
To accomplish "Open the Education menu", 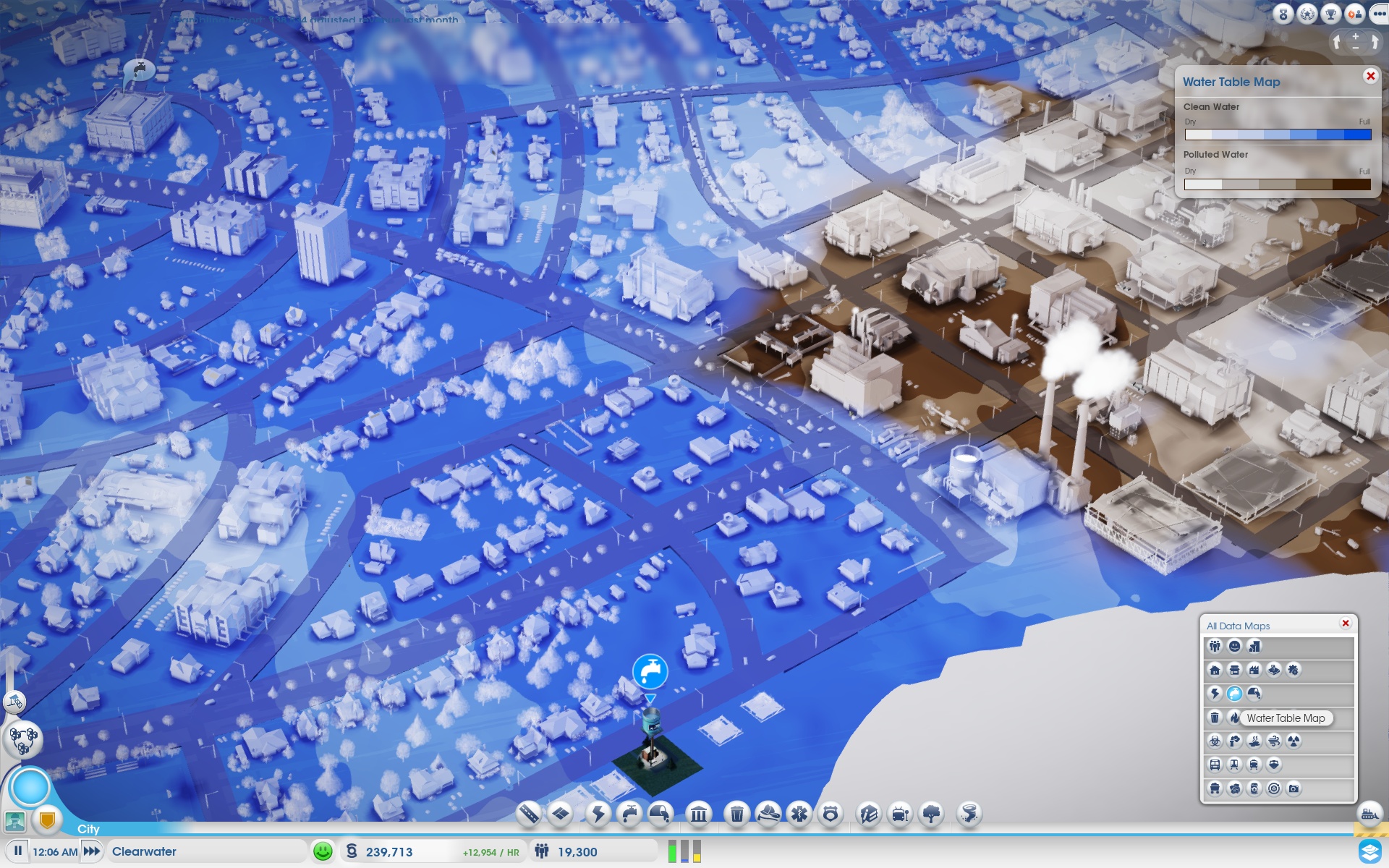I will click(869, 814).
